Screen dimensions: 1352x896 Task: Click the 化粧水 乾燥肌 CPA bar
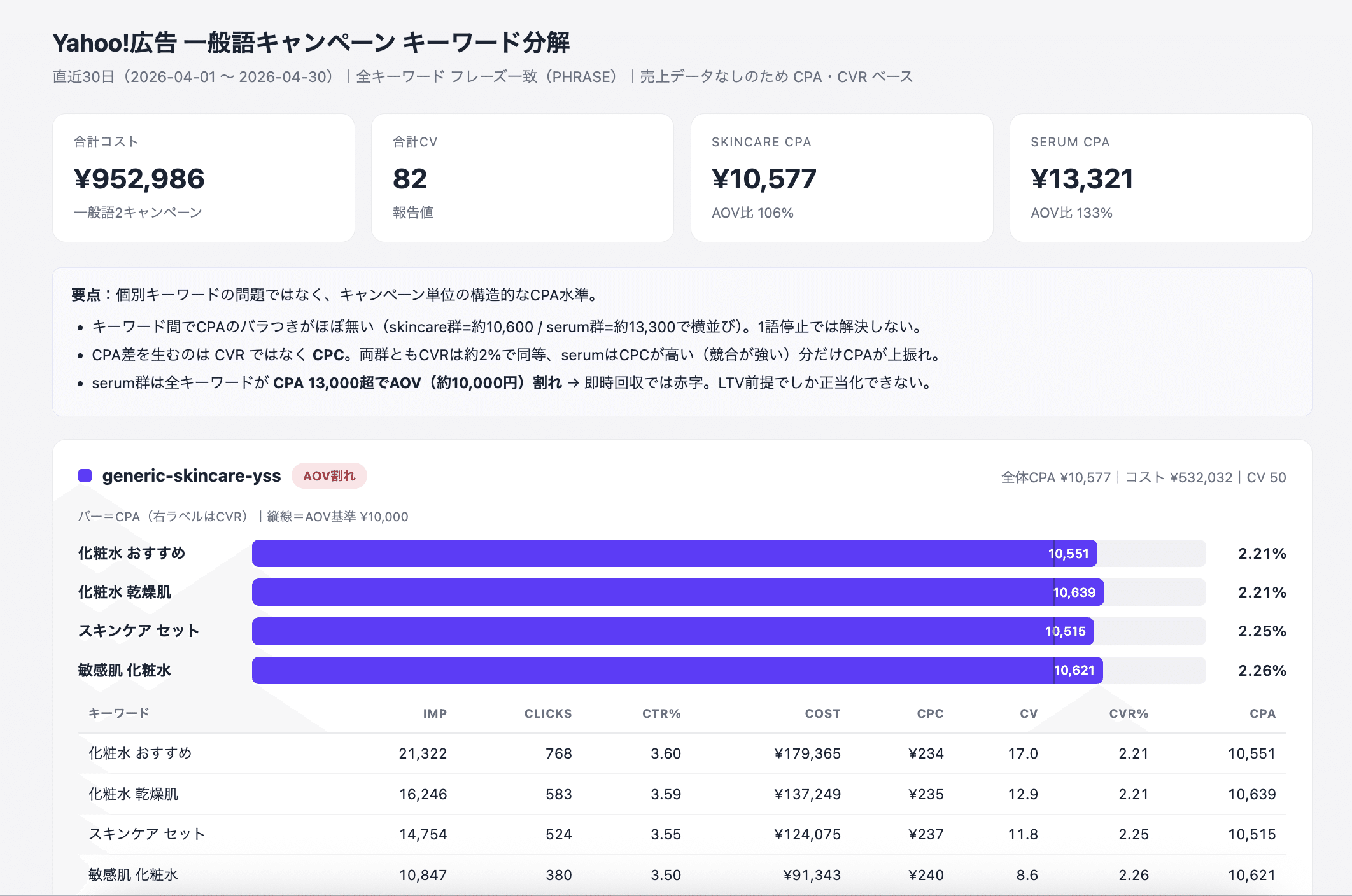click(x=678, y=592)
